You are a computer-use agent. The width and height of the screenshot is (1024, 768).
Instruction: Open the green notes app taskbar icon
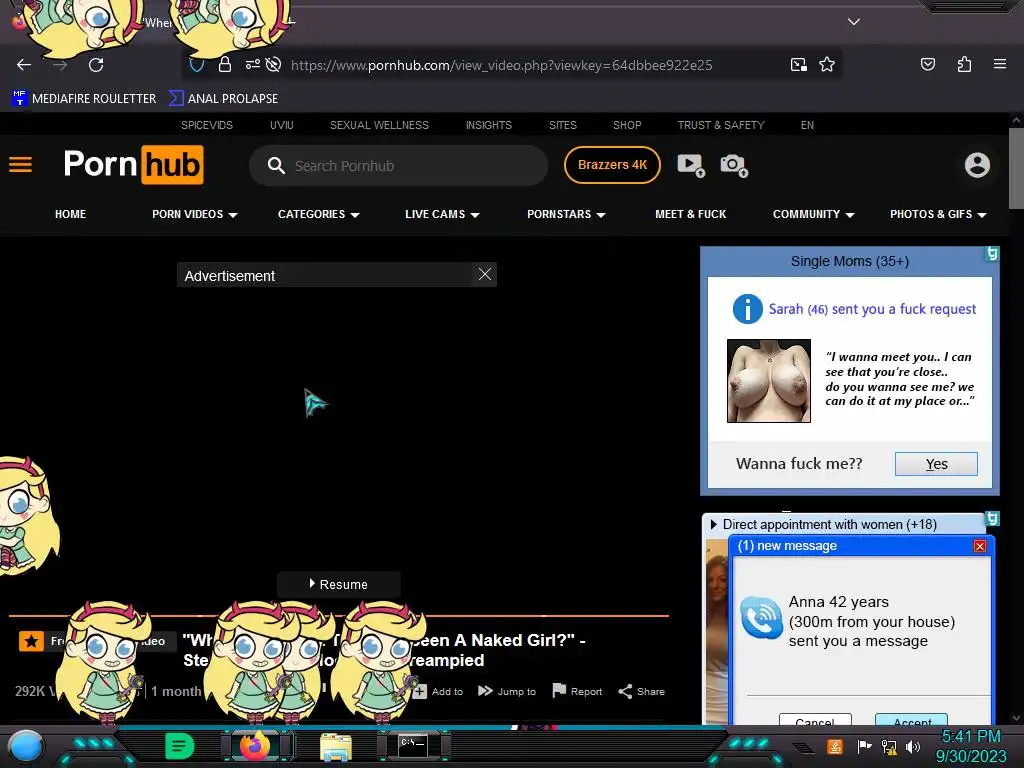click(x=180, y=746)
